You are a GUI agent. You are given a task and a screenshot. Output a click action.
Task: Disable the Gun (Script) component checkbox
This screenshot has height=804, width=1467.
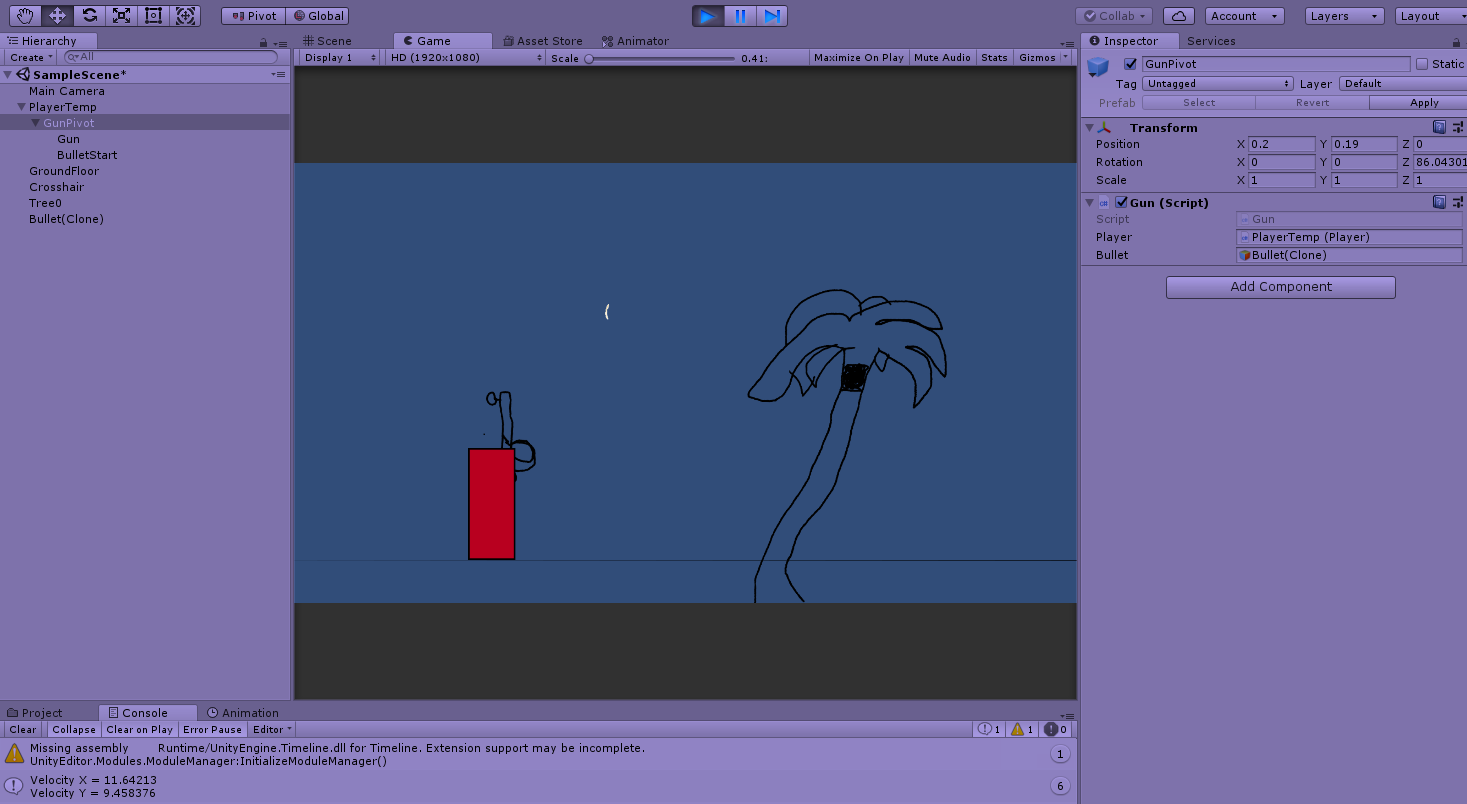[1121, 202]
